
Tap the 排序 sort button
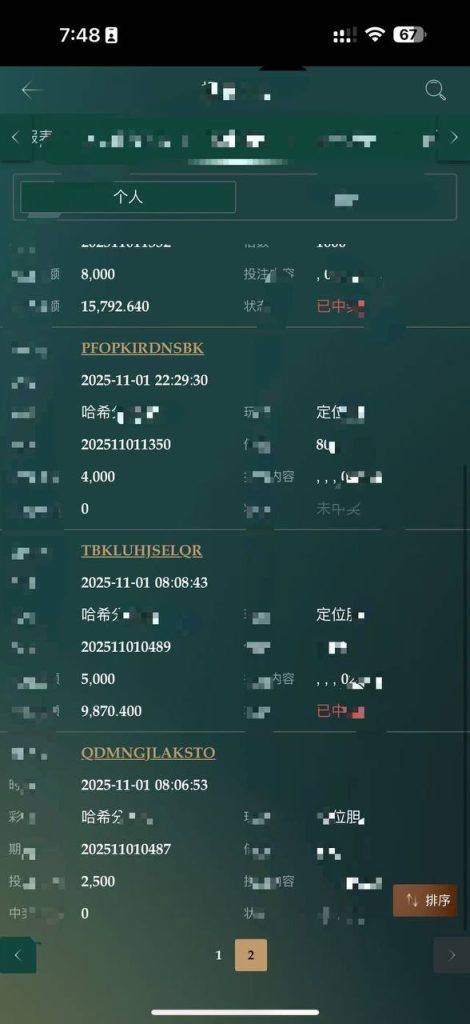pyautogui.click(x=425, y=901)
